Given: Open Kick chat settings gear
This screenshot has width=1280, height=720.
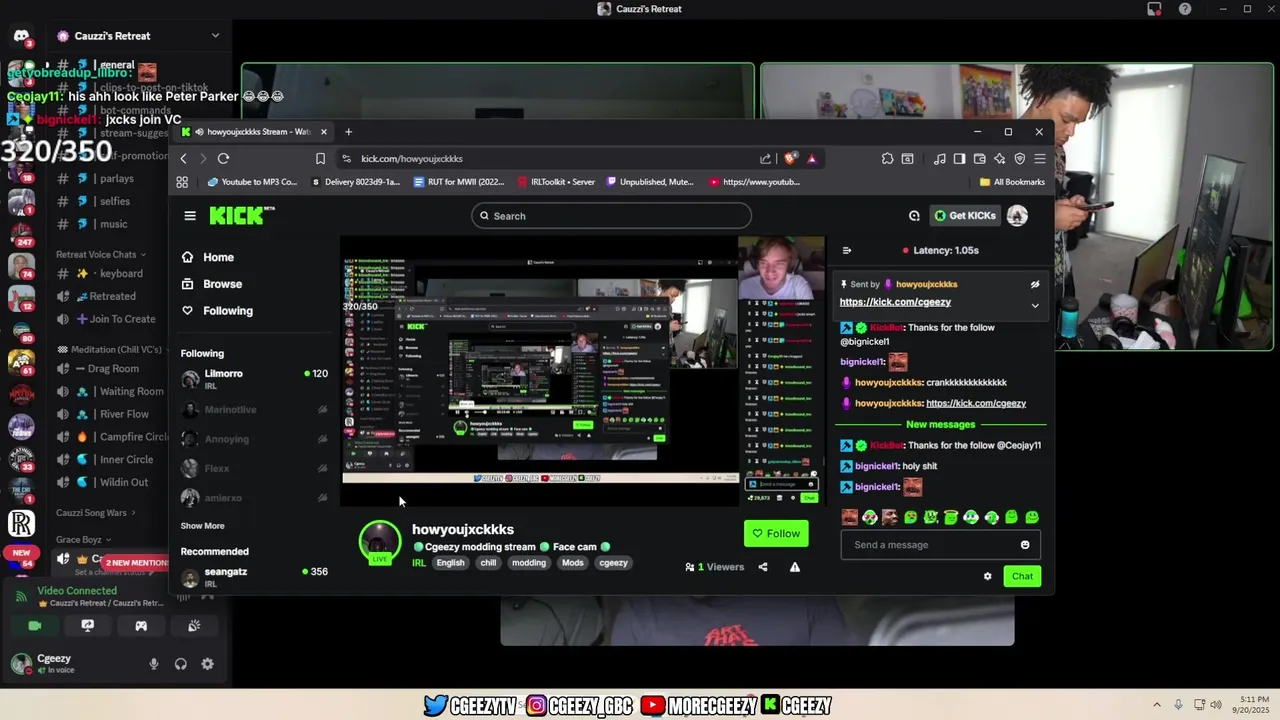Looking at the screenshot, I should (988, 576).
